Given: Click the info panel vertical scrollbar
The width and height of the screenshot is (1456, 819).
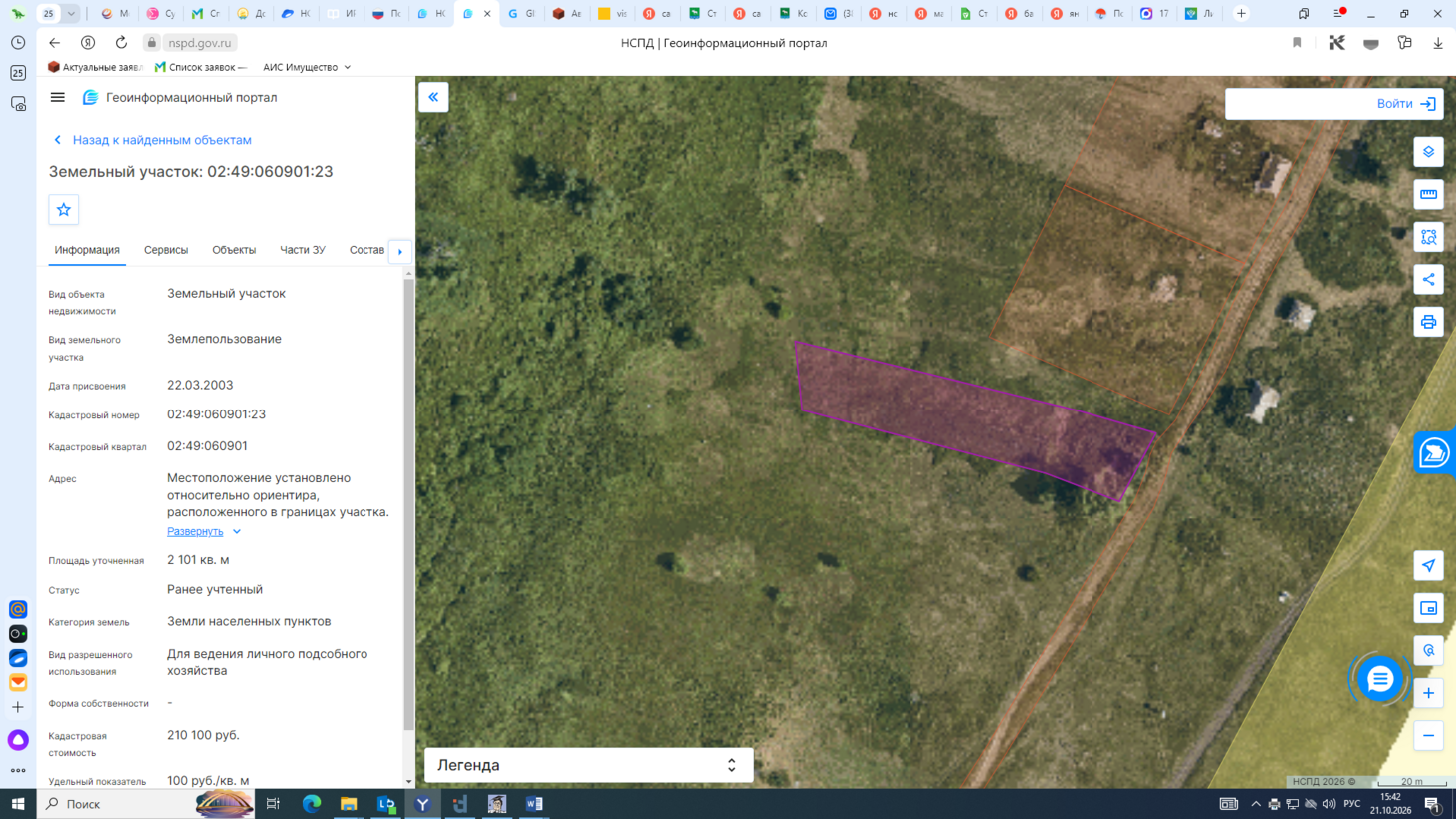Looking at the screenshot, I should (x=408, y=504).
